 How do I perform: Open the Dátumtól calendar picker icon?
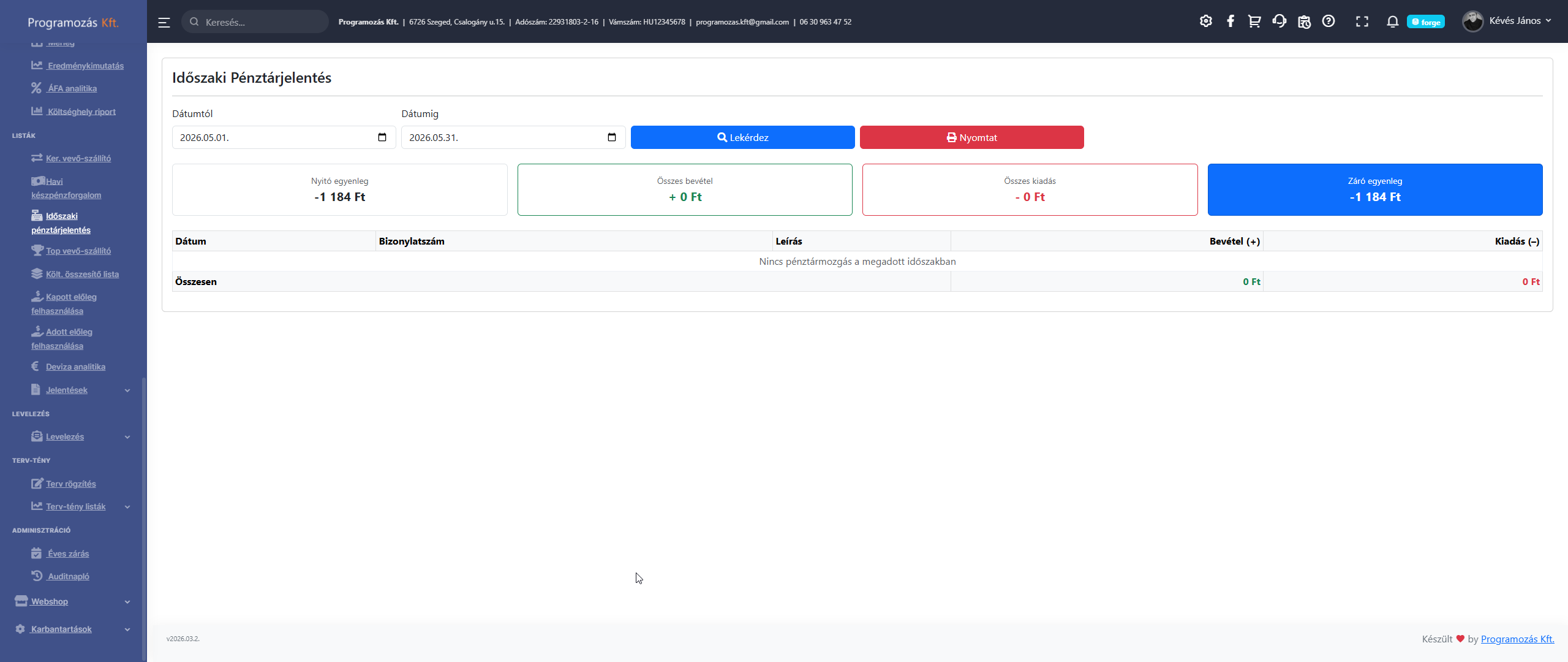[x=382, y=137]
